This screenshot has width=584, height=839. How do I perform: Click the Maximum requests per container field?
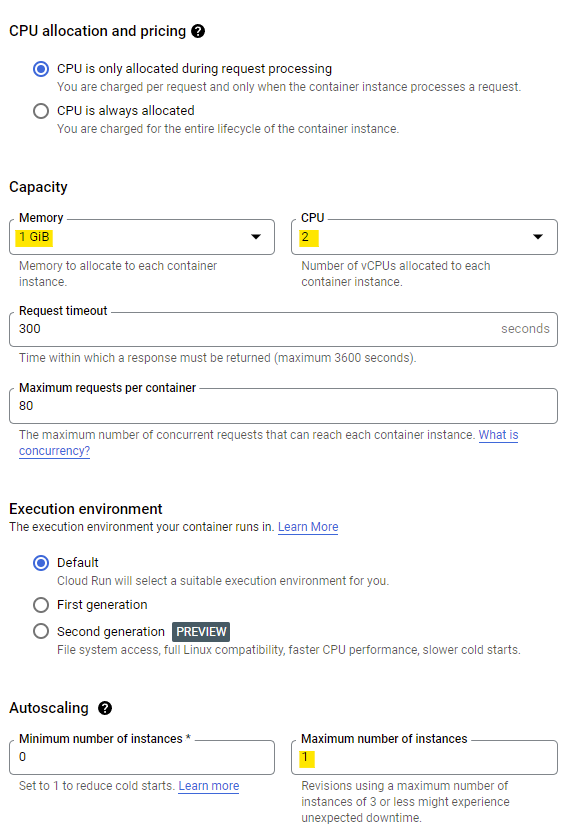(x=284, y=406)
